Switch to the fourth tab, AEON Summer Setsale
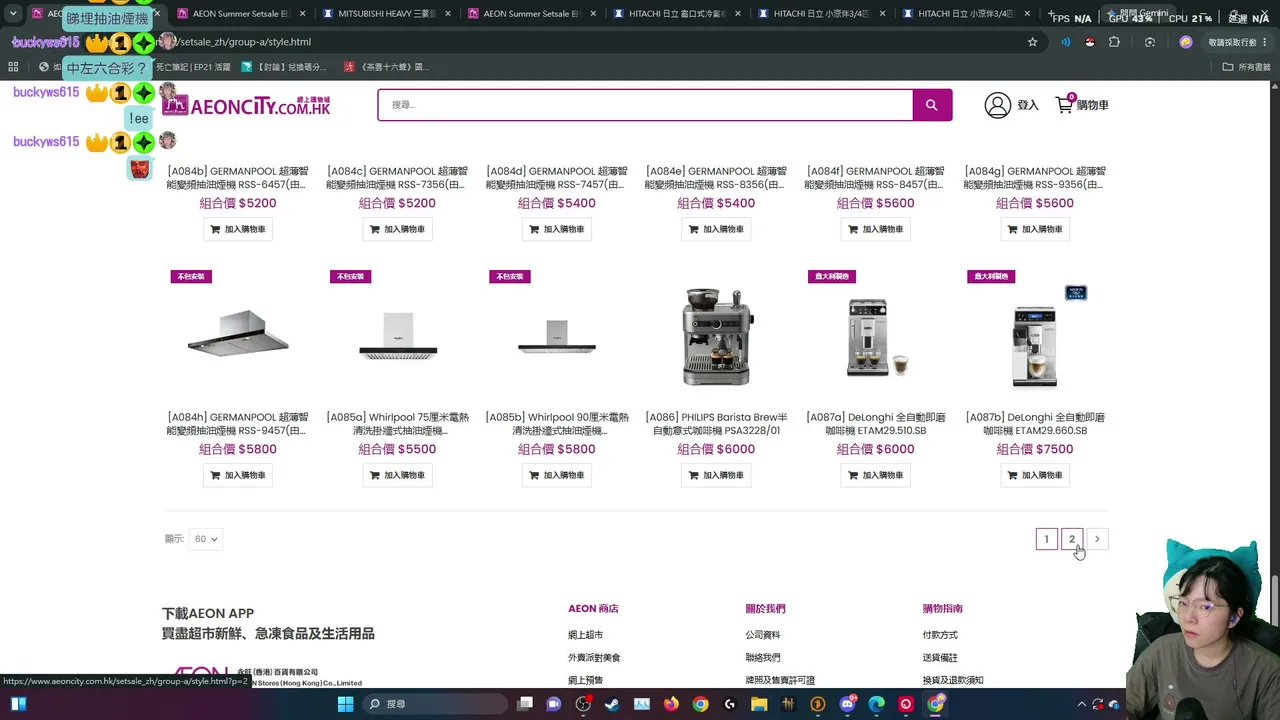1280x720 pixels. pyautogui.click(x=533, y=14)
